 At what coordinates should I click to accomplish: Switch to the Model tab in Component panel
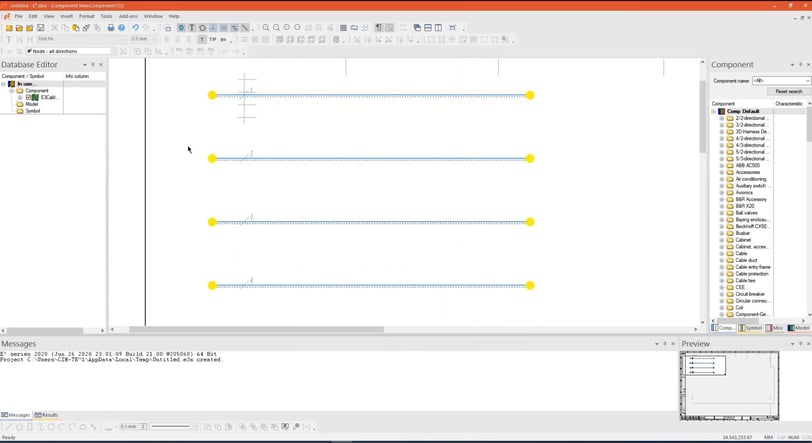(799, 328)
